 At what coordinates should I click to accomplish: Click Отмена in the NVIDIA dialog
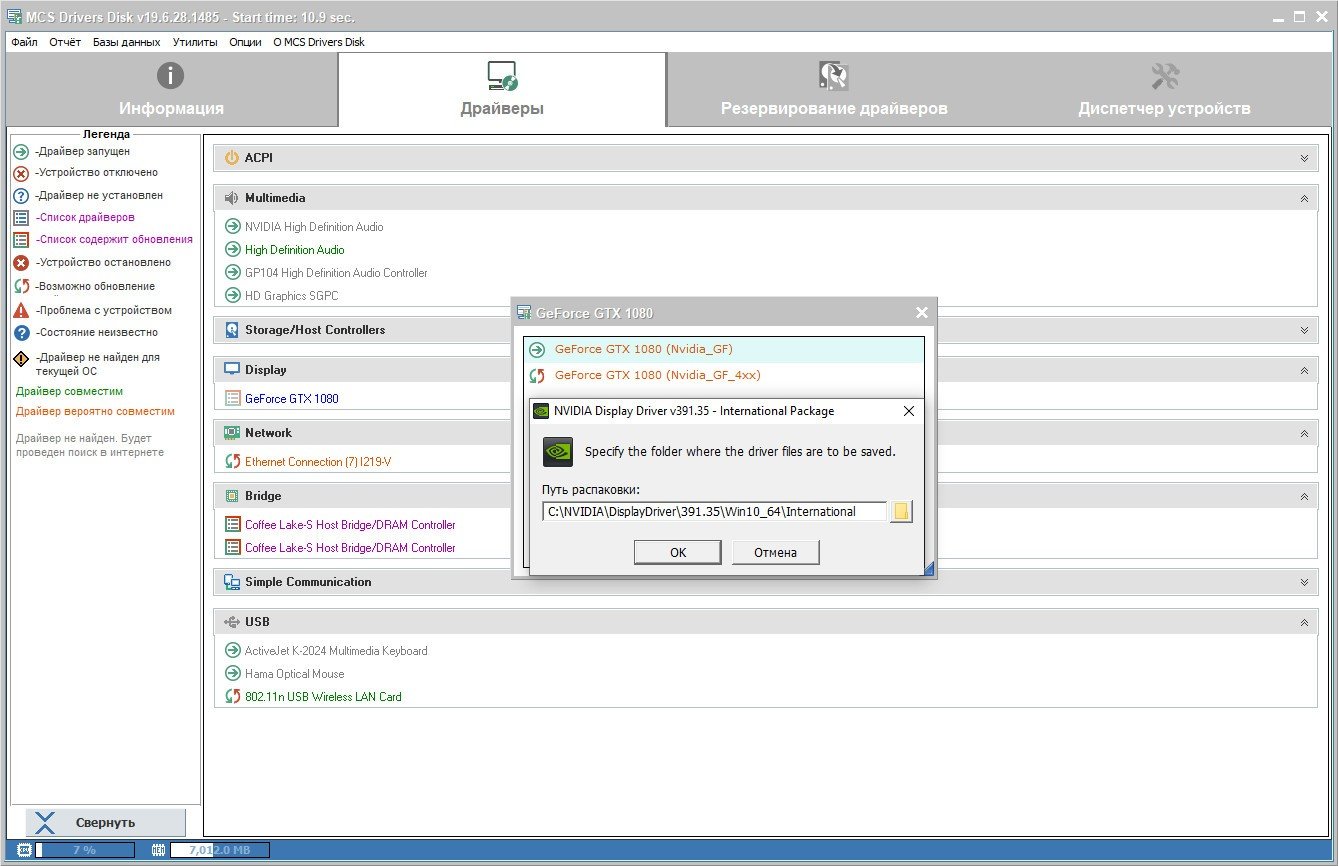[775, 553]
